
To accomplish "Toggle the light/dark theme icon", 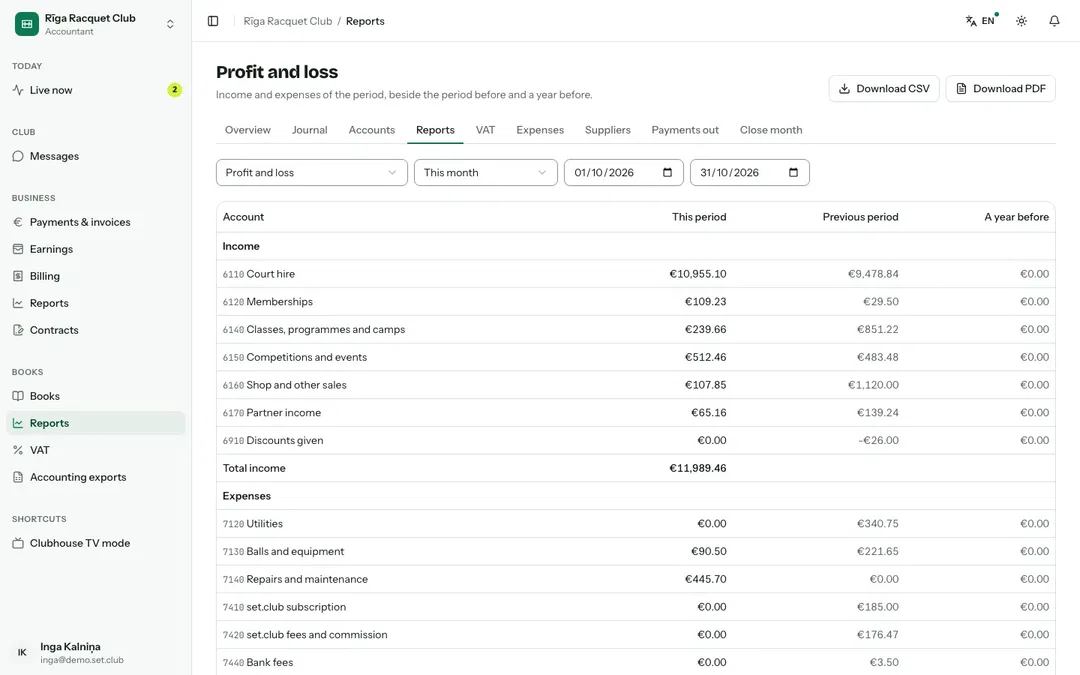I will 1021,21.
